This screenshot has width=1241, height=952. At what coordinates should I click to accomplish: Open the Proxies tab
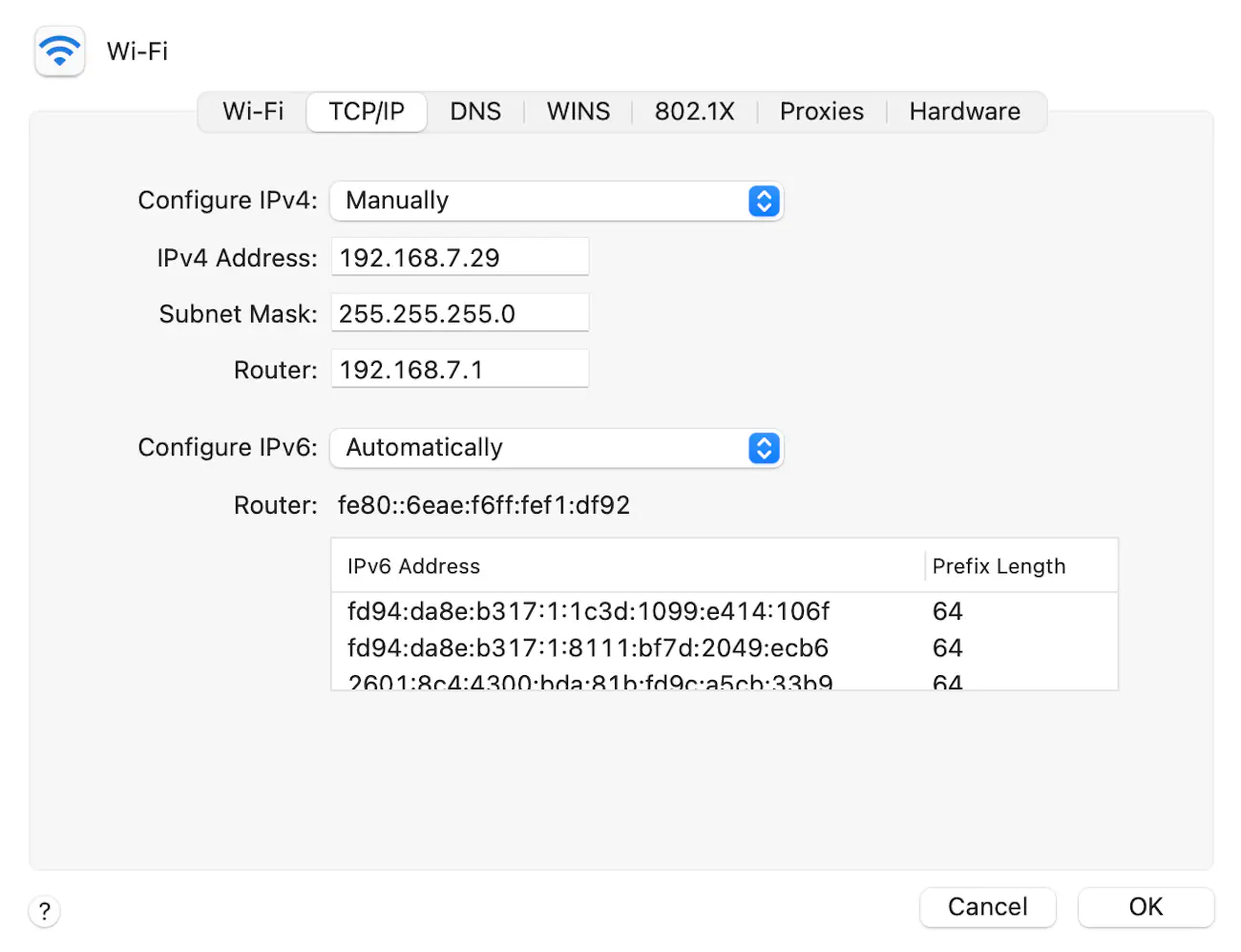pyautogui.click(x=821, y=112)
